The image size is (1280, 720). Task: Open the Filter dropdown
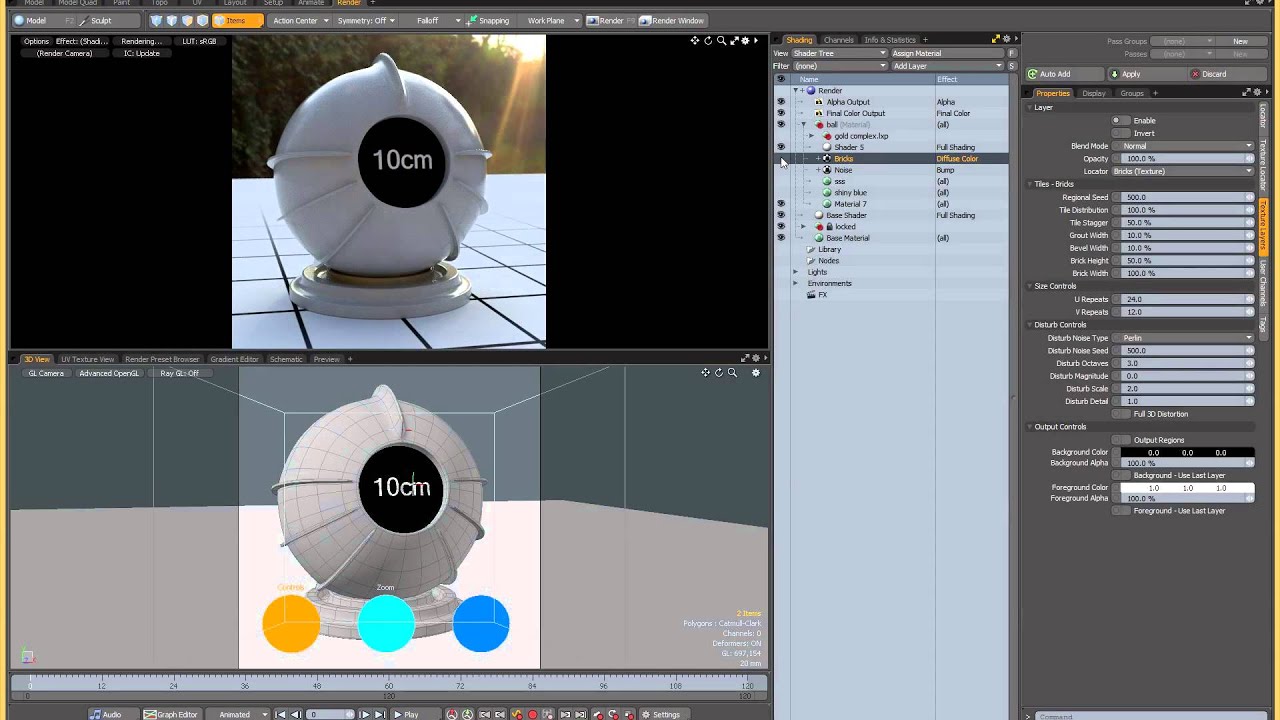tap(839, 66)
